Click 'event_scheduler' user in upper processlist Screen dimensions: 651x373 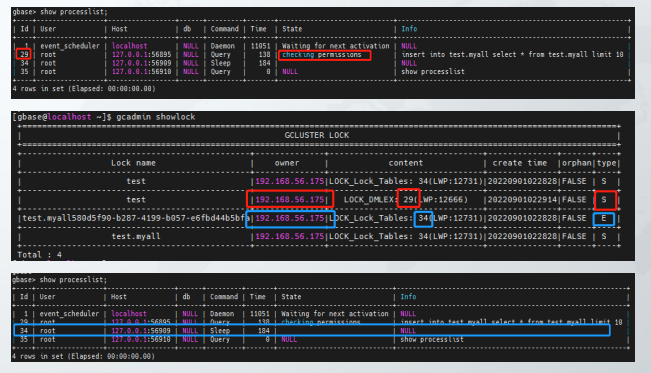70,46
